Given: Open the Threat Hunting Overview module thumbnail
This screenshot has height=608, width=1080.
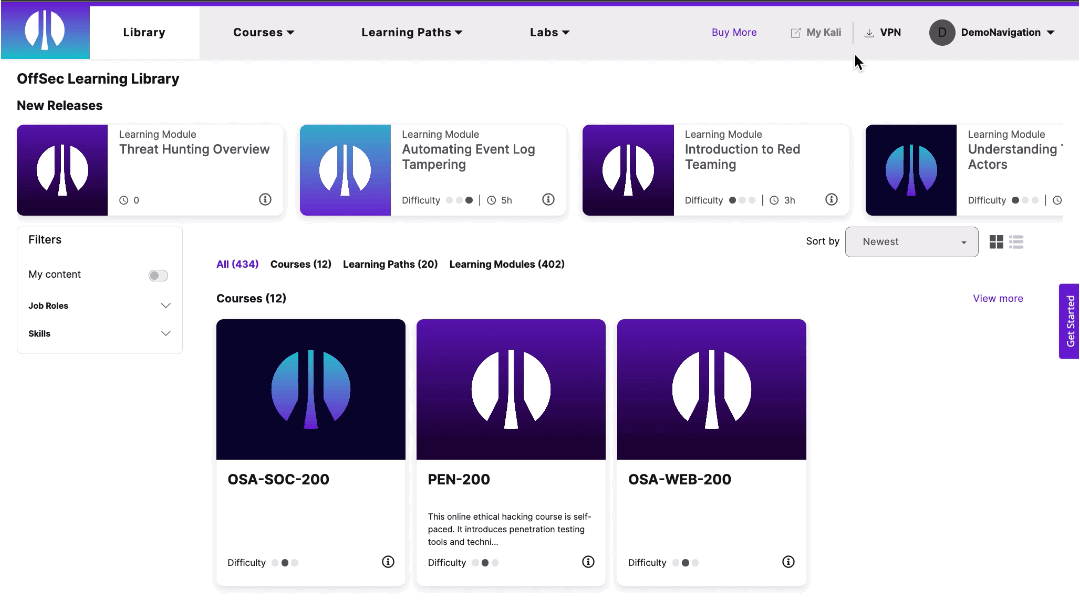Looking at the screenshot, I should 63,170.
